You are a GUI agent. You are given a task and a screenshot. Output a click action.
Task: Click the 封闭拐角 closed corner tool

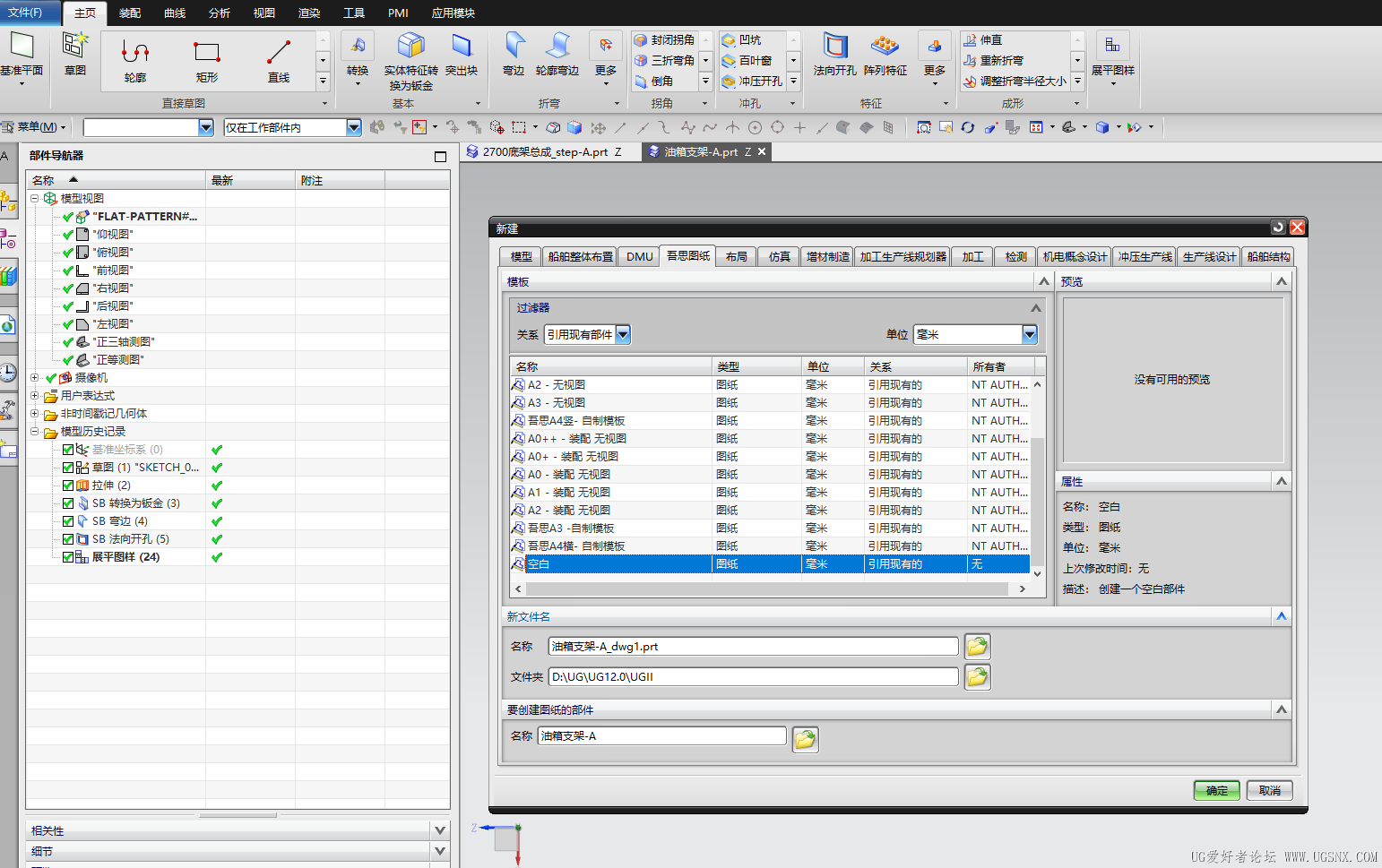coord(664,40)
